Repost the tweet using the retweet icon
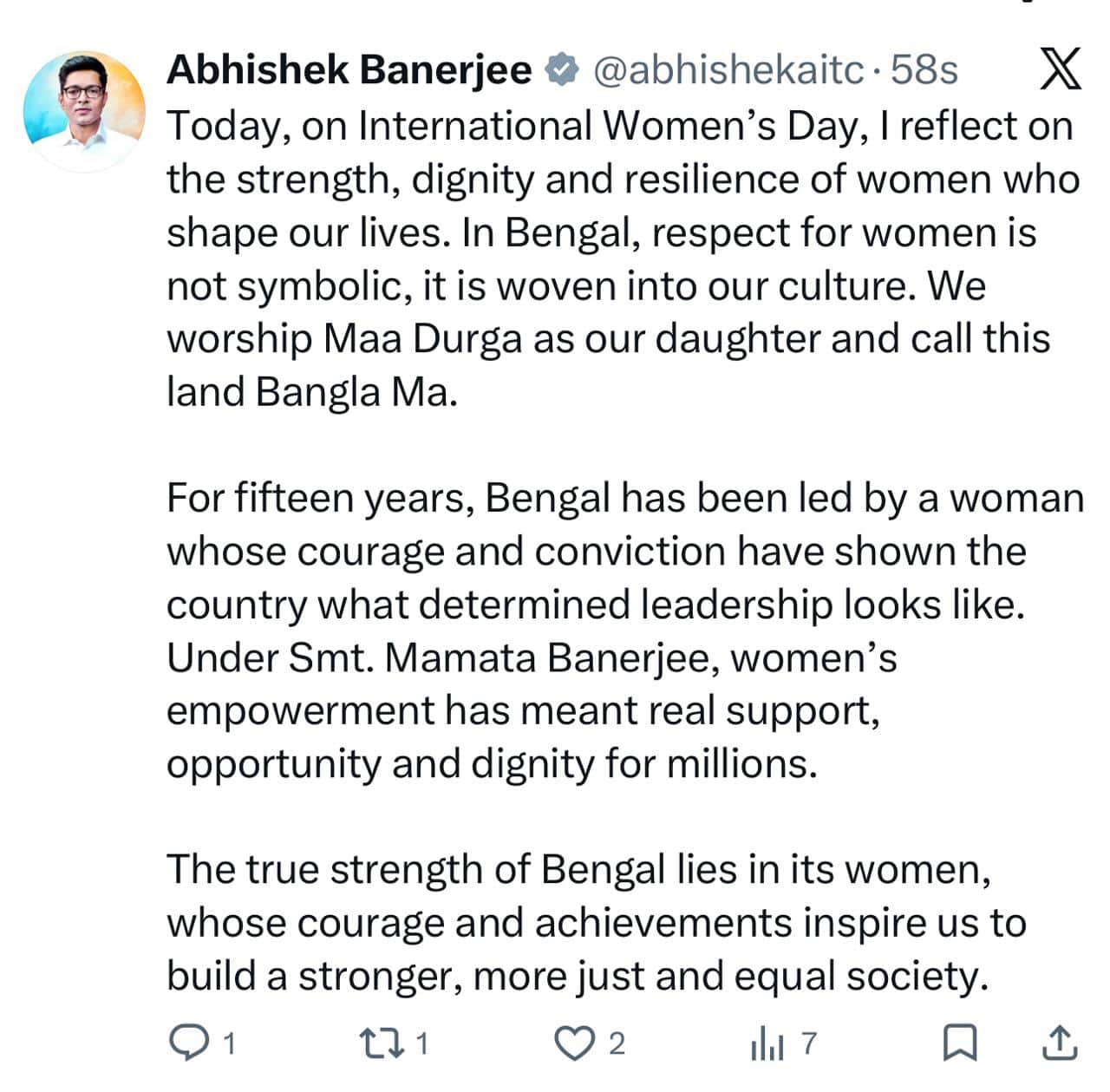Viewport: 1110px width, 1092px height. click(381, 1043)
